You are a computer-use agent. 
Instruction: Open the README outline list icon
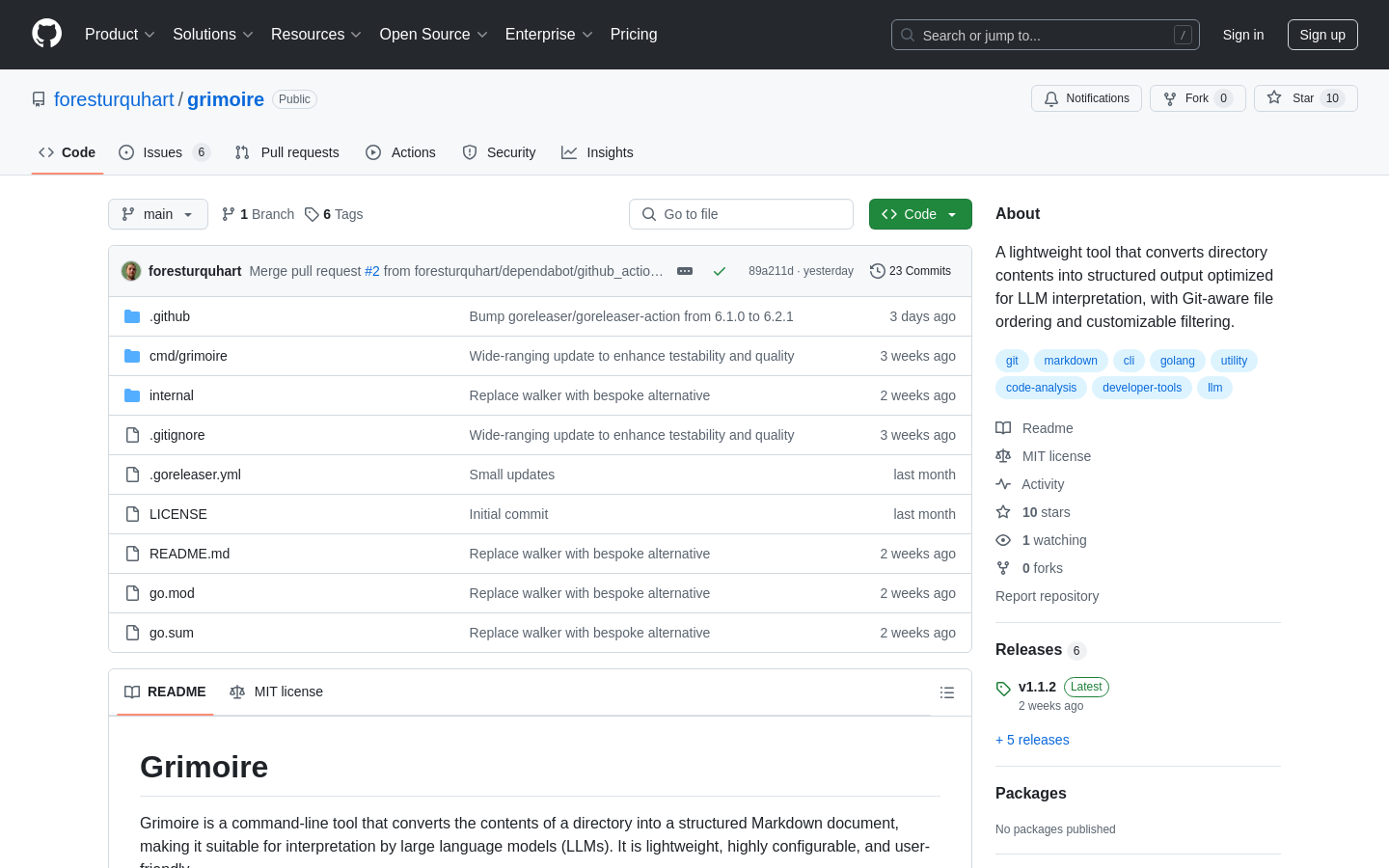tap(947, 692)
